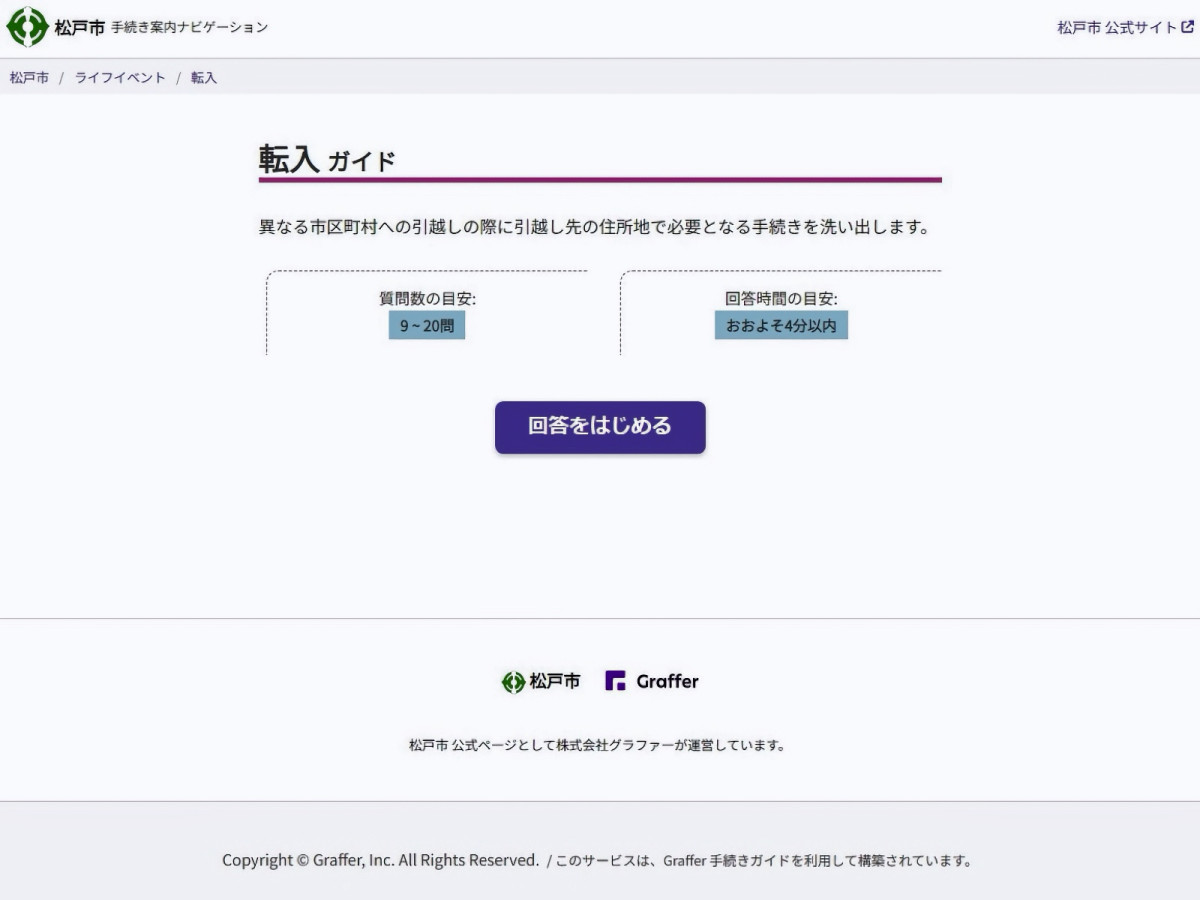Click 転入 in the breadcrumb trail

tap(204, 78)
